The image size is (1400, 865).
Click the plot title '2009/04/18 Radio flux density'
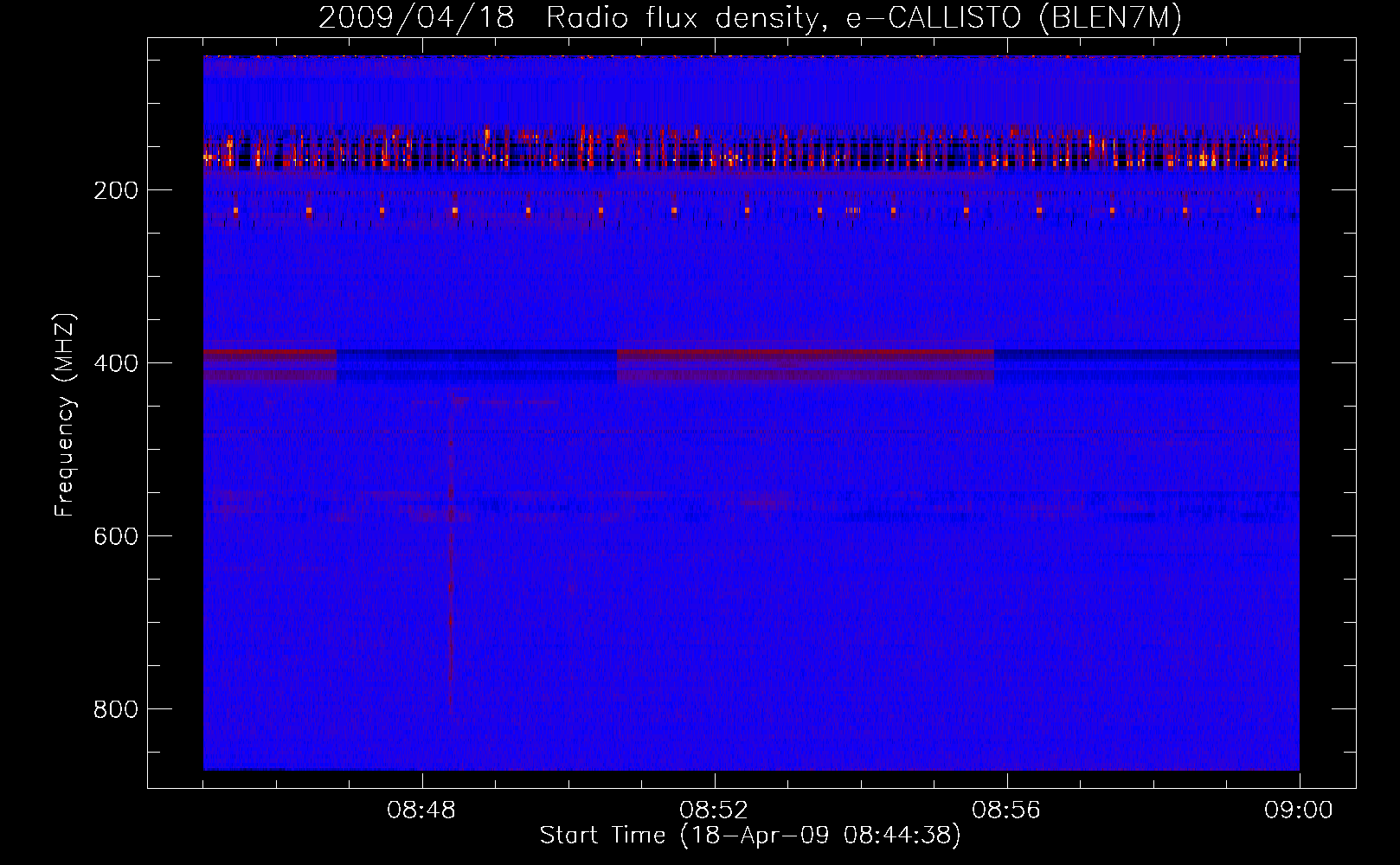750,17
